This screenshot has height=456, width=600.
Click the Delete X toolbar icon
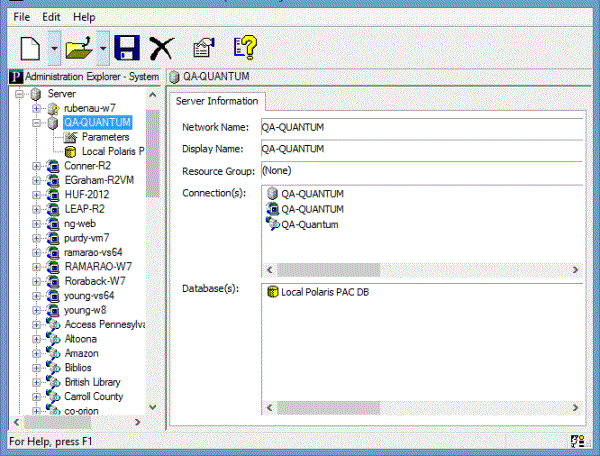point(160,47)
